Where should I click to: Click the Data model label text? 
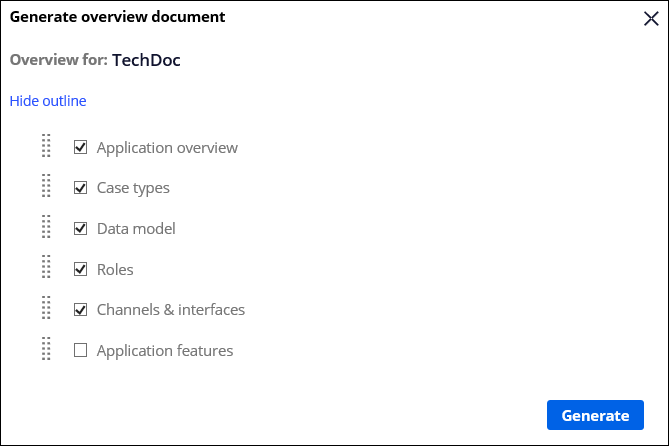click(136, 229)
